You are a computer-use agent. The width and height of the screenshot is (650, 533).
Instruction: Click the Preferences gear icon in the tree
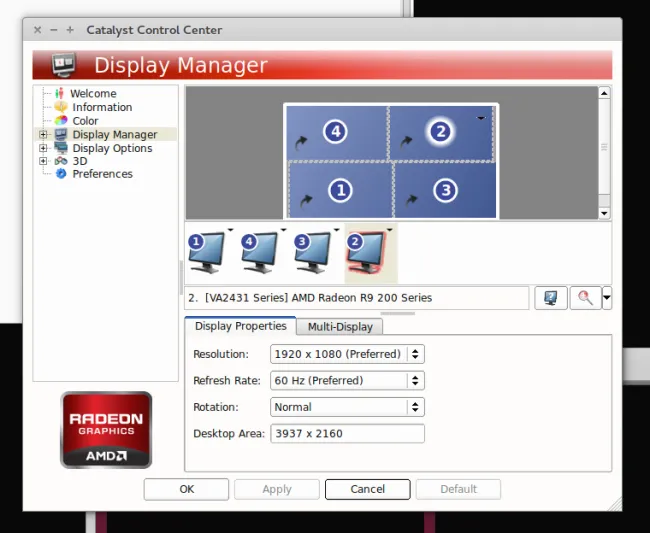(61, 174)
